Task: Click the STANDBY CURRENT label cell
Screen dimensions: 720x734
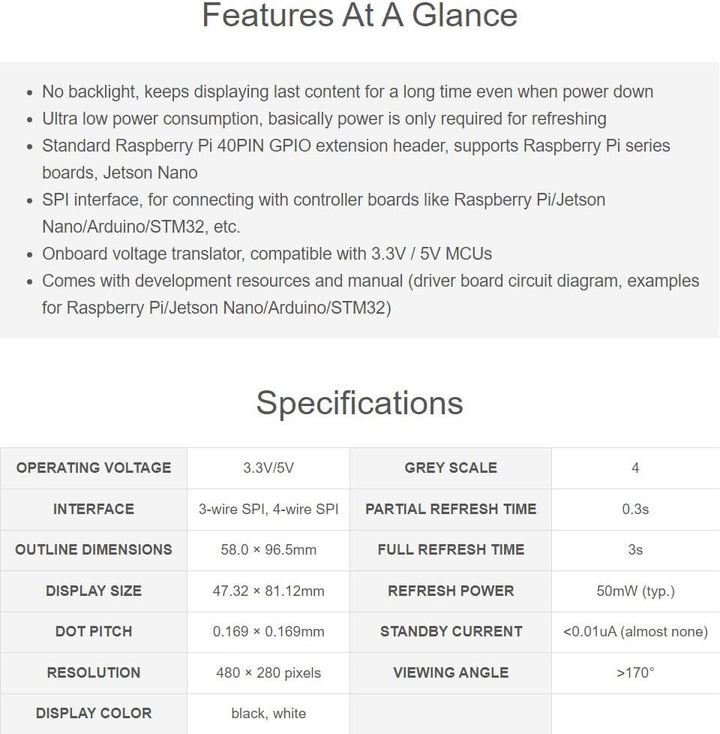Action: pyautogui.click(x=451, y=631)
